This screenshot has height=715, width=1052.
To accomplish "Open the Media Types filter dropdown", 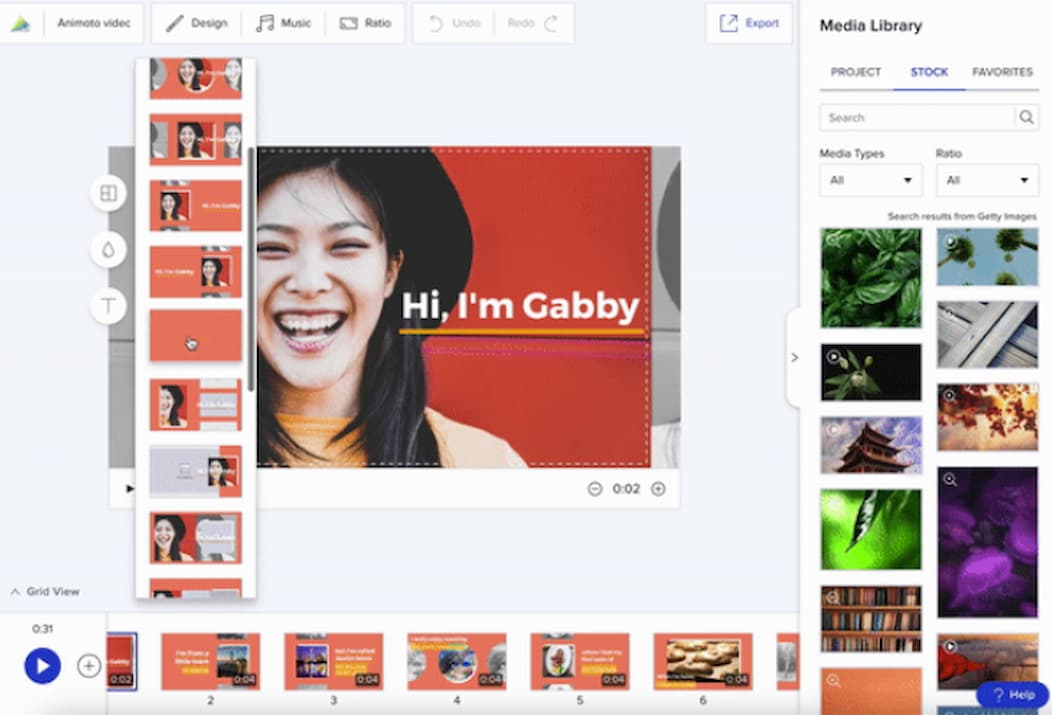I will pos(870,181).
